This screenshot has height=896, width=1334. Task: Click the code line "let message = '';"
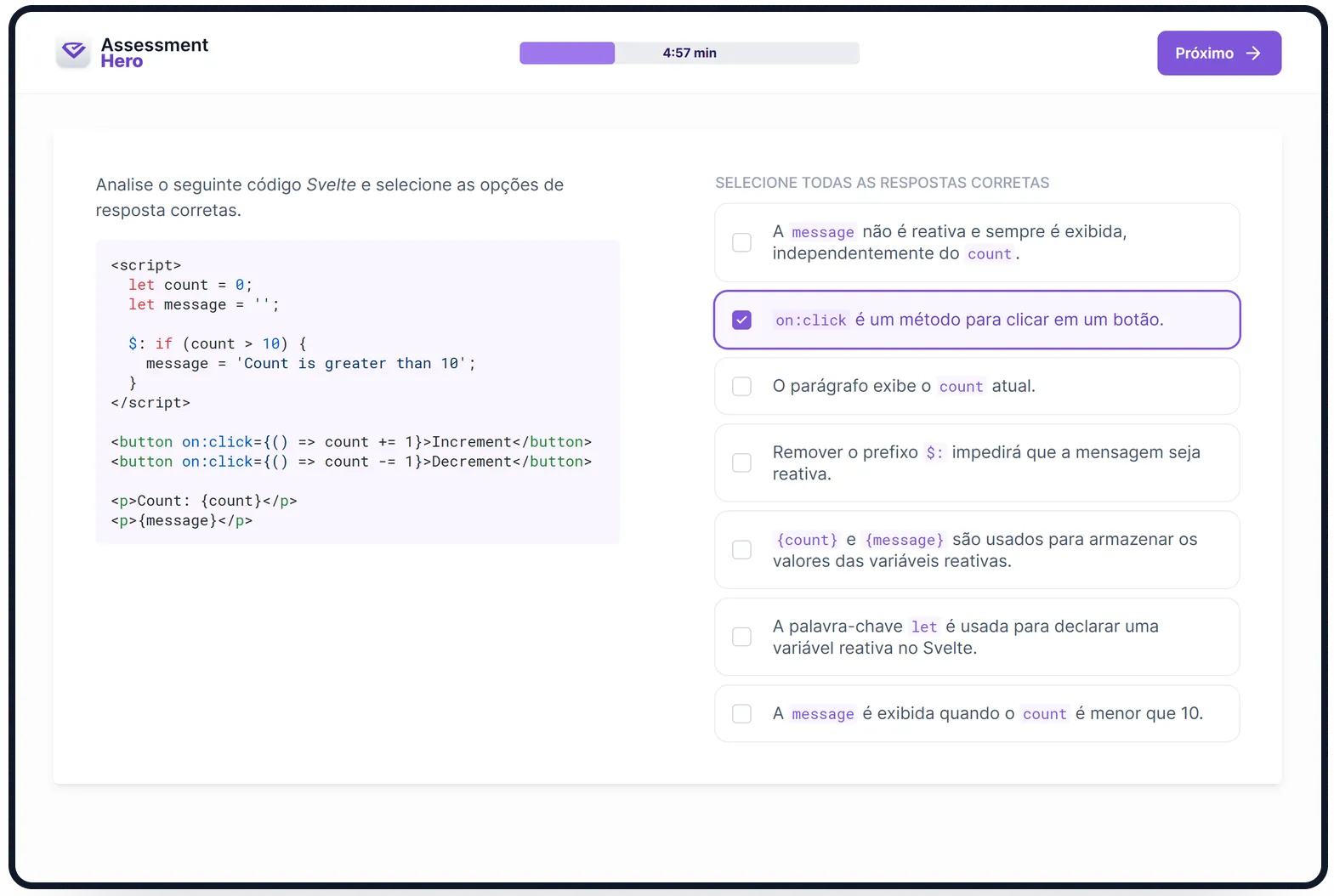204,304
